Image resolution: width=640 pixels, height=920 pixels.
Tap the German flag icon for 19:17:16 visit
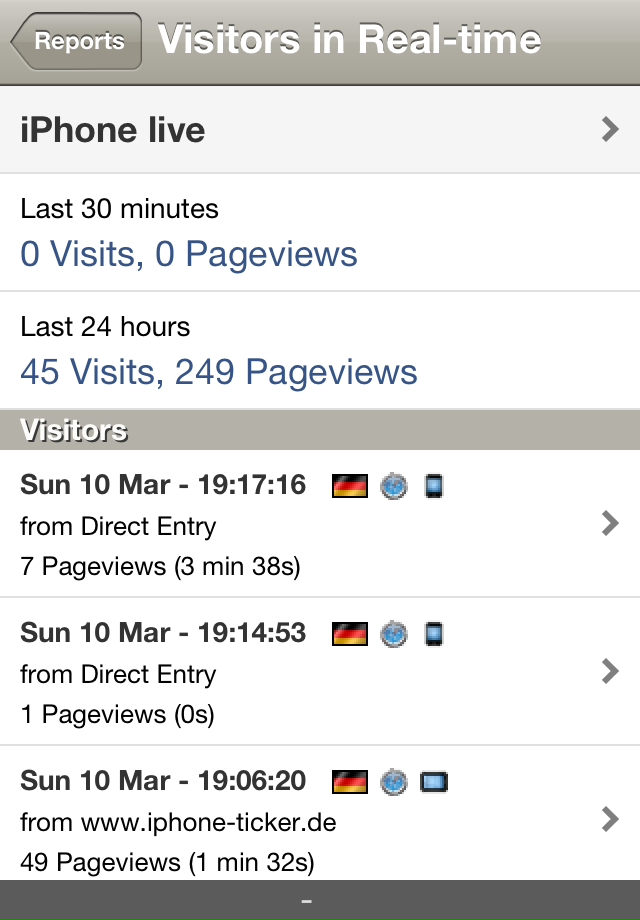tap(350, 486)
